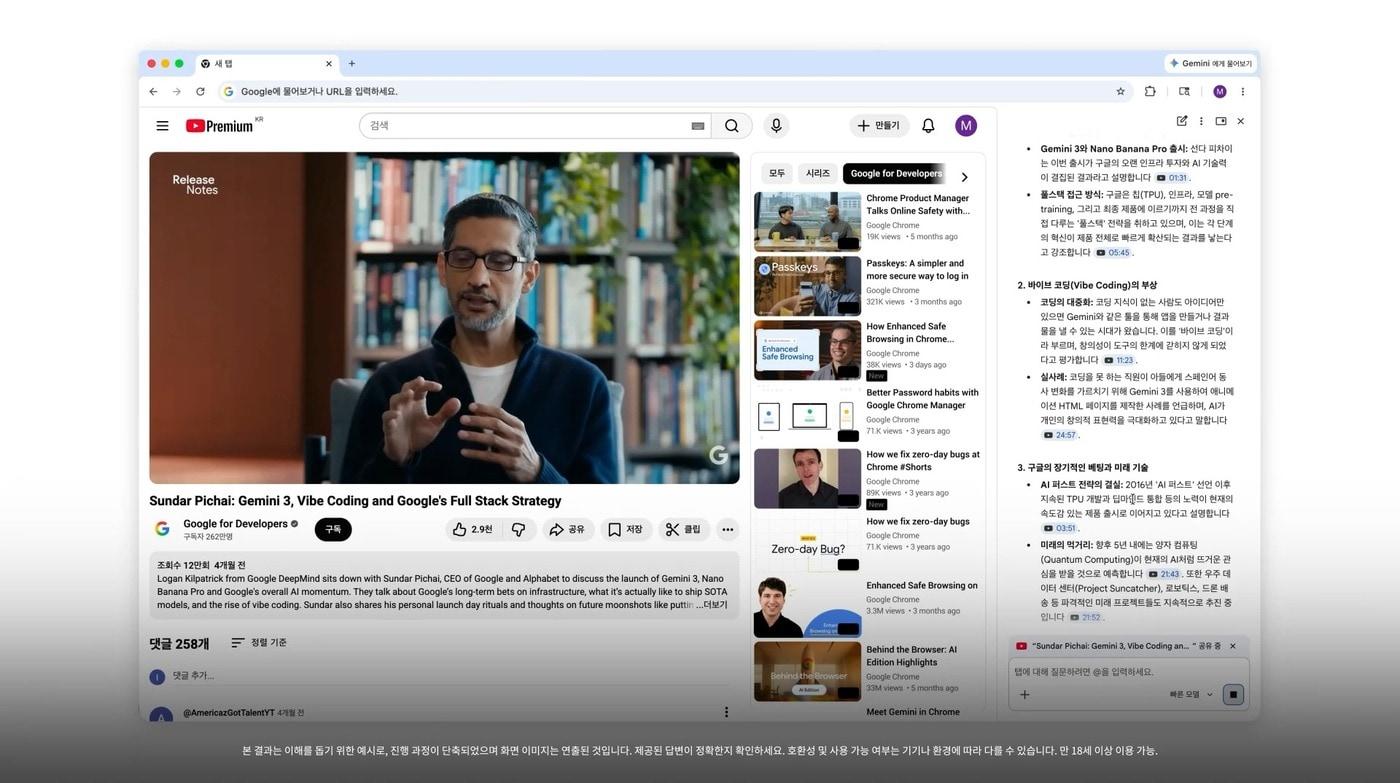This screenshot has width=1400, height=783.
Task: Select the 시리즈 filter chip
Action: click(817, 173)
